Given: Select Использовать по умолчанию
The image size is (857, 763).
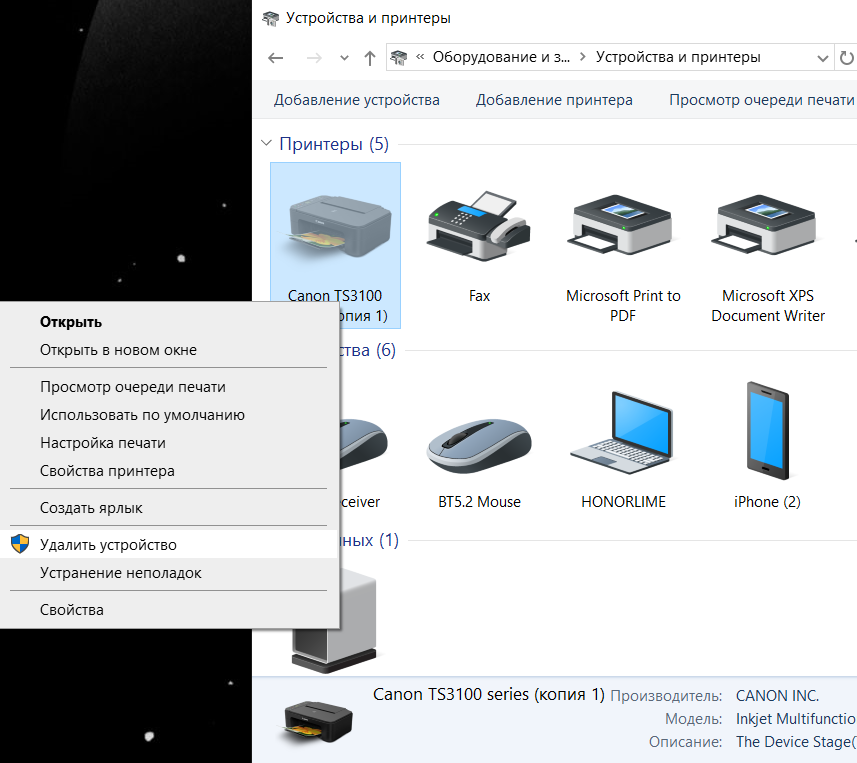Looking at the screenshot, I should point(169,415).
